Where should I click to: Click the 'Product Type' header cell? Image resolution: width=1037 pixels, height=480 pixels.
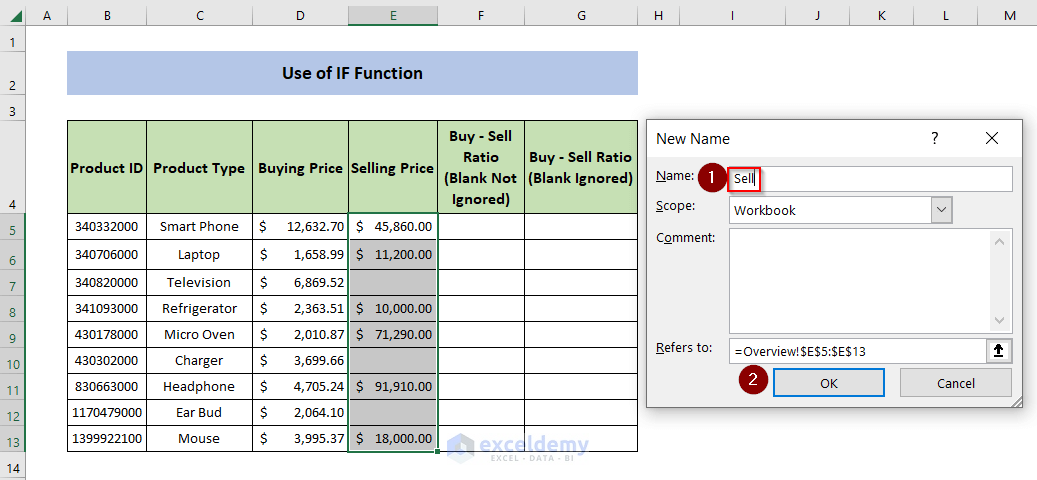[200, 167]
